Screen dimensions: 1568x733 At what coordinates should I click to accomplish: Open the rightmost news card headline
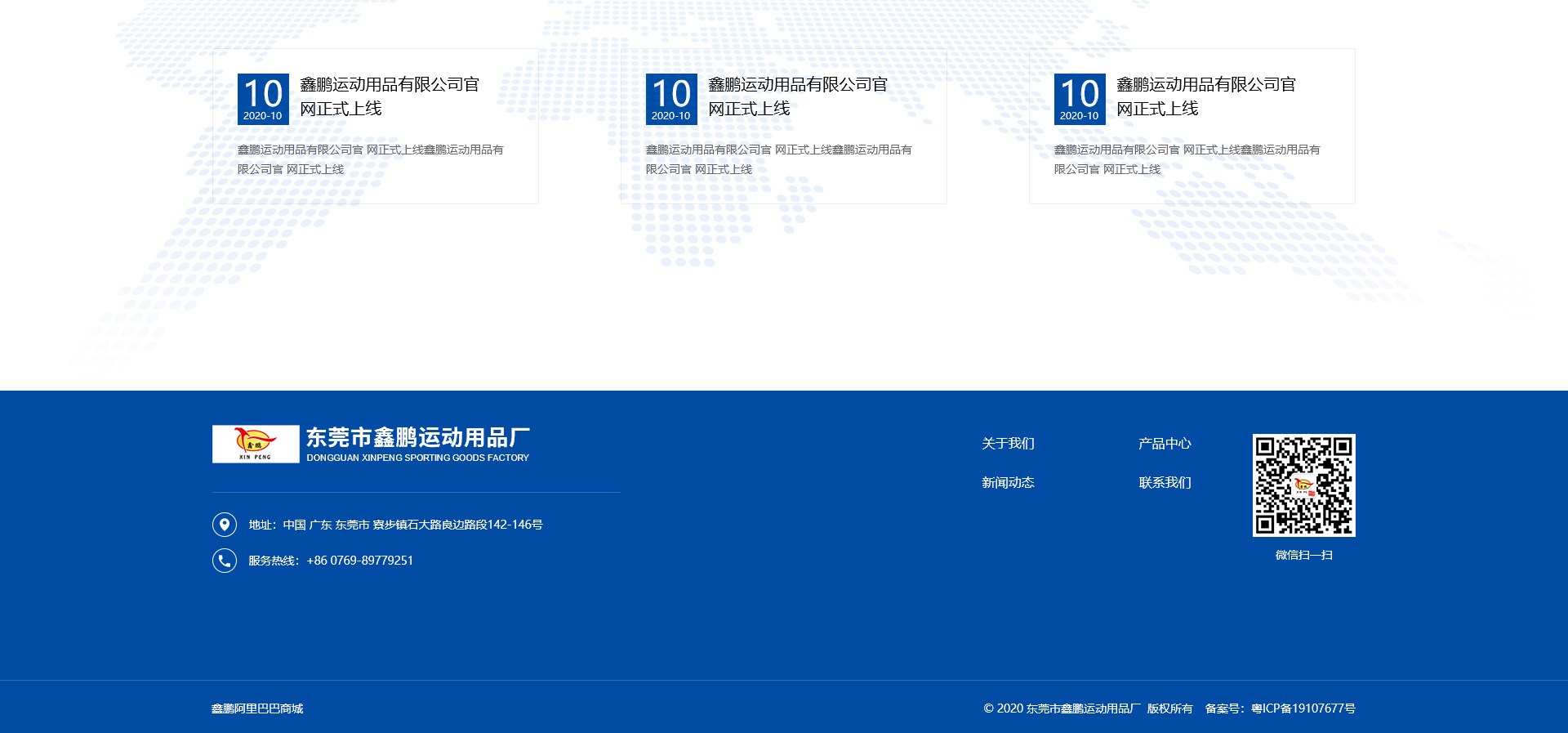1206,96
